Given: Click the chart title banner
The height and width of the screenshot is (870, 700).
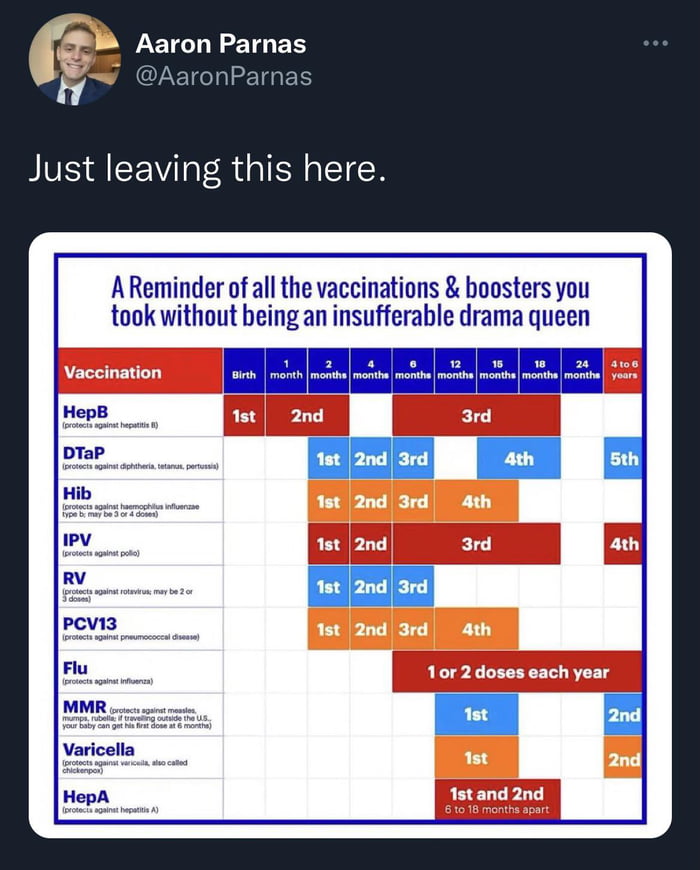Looking at the screenshot, I should pos(350,303).
